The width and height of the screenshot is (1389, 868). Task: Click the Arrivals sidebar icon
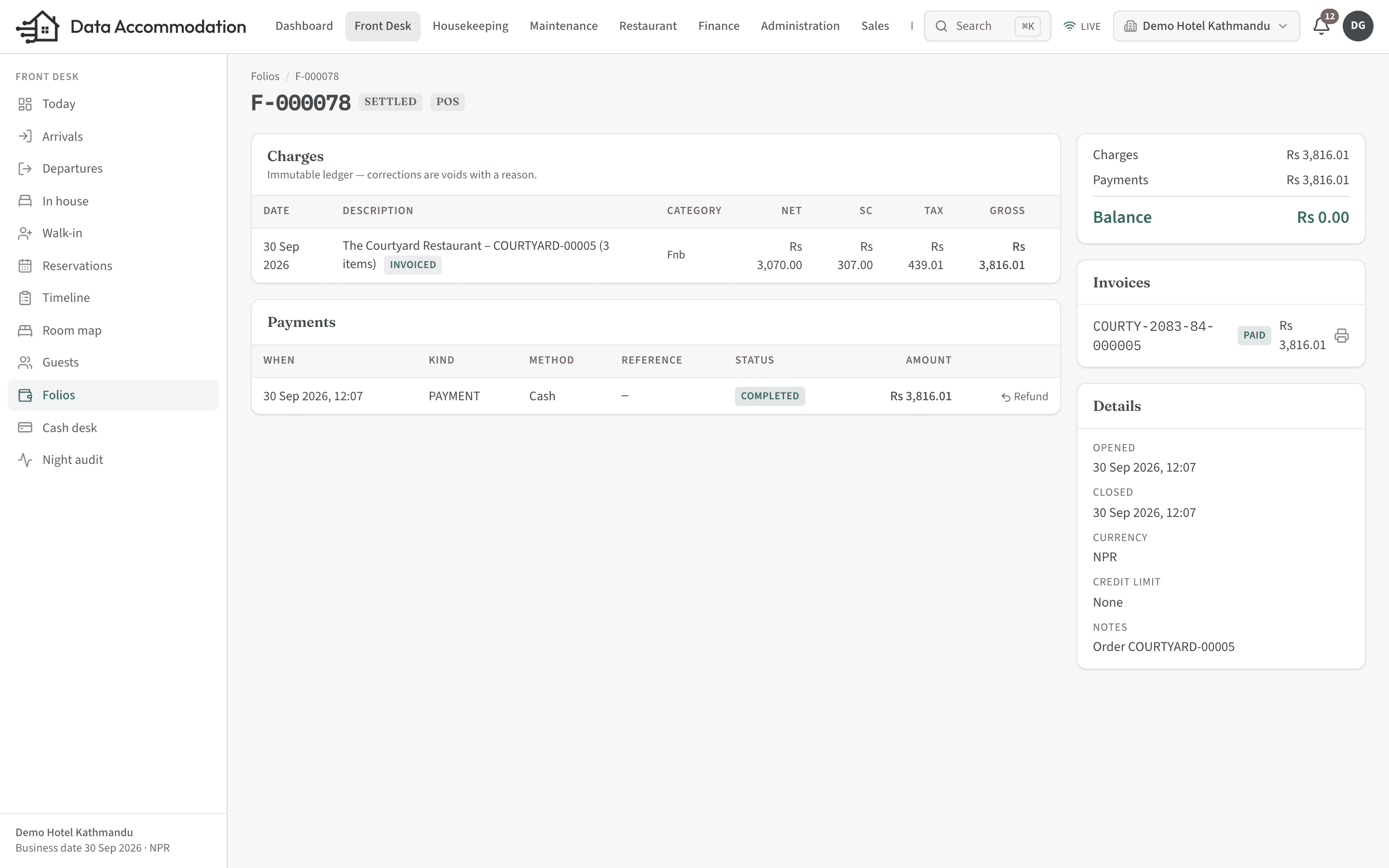[25, 136]
